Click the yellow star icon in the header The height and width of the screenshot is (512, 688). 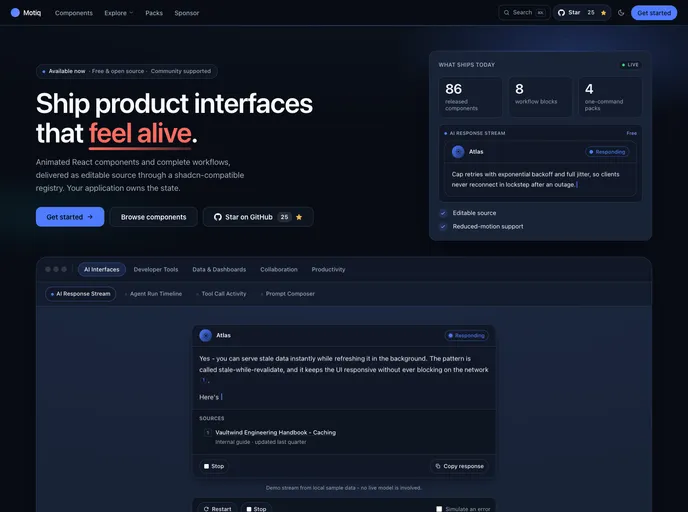(603, 13)
